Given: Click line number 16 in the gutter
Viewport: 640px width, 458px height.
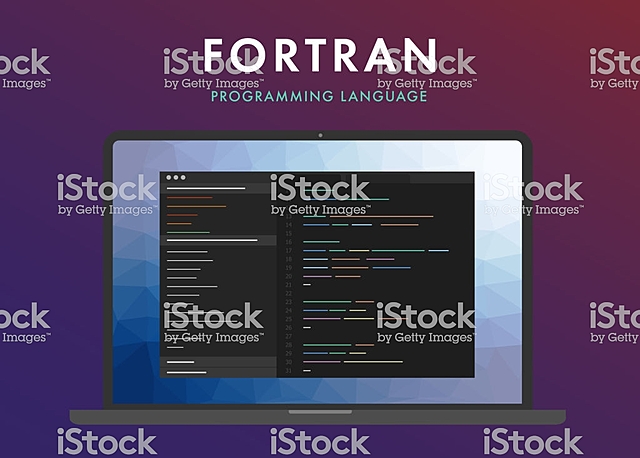Looking at the screenshot, I should (289, 242).
